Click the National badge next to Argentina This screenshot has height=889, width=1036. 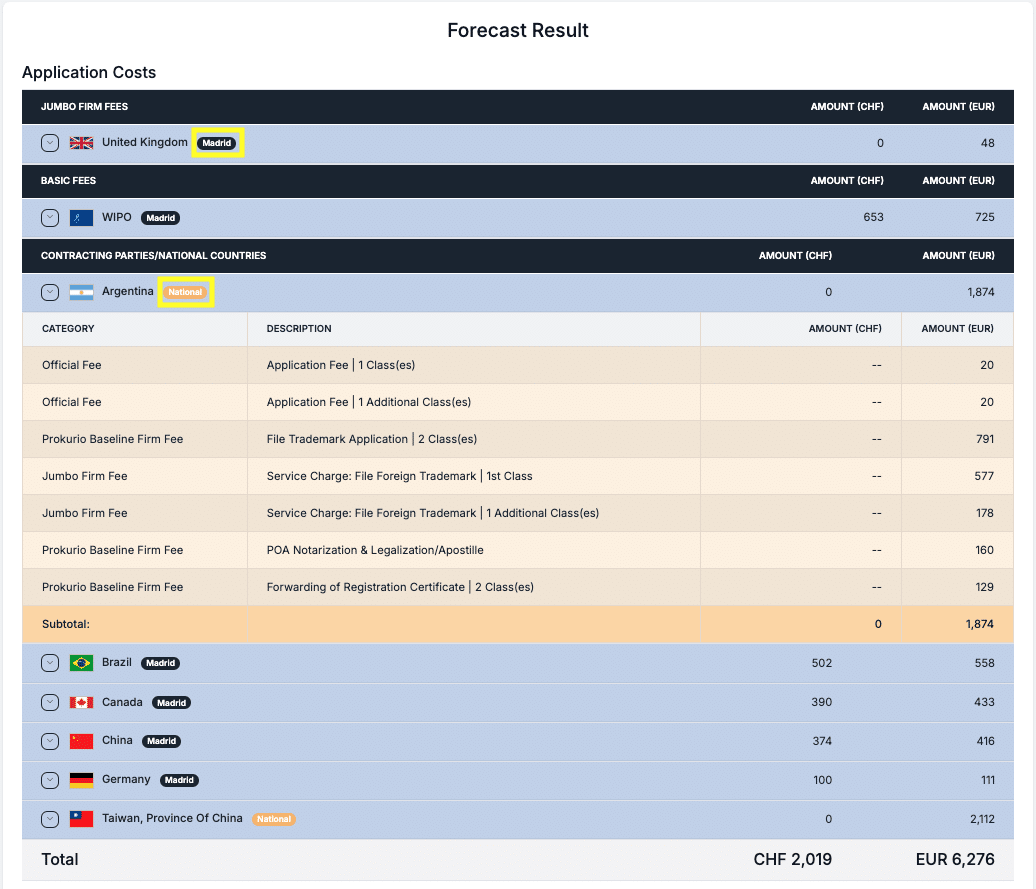tap(185, 292)
